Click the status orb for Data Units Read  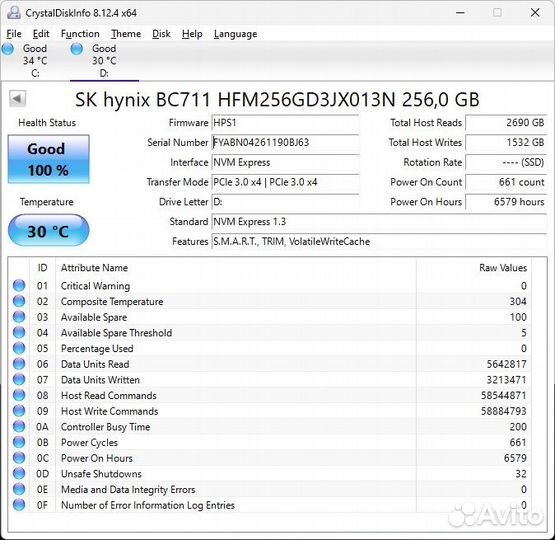(x=19, y=364)
